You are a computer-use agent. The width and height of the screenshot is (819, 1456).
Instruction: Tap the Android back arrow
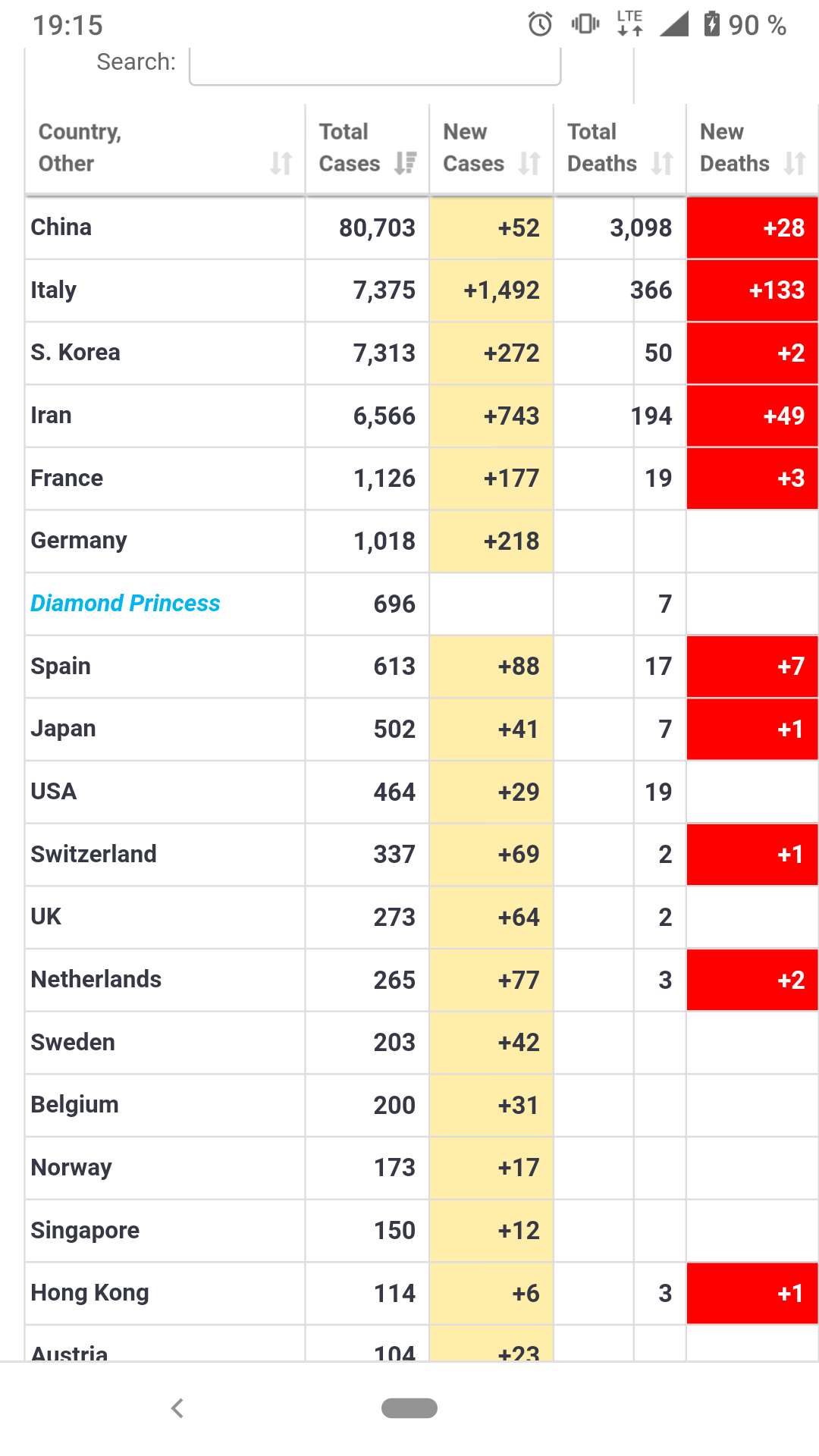pyautogui.click(x=177, y=1408)
